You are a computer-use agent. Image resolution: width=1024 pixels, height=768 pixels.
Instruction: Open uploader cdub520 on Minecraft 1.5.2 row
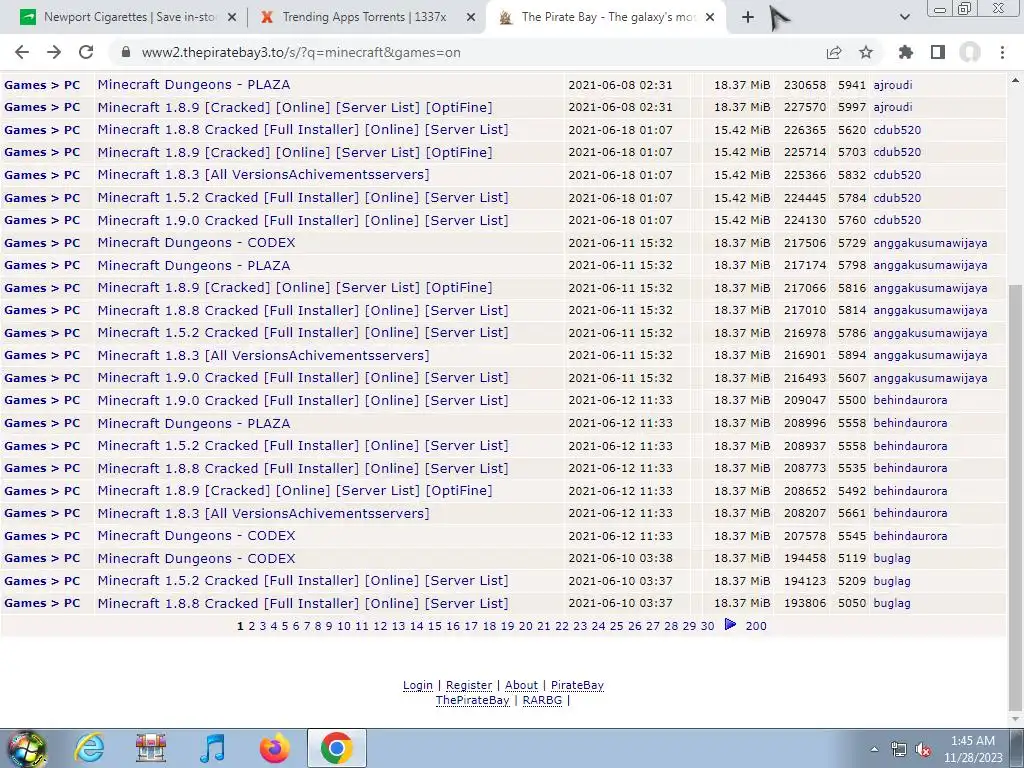click(x=897, y=197)
